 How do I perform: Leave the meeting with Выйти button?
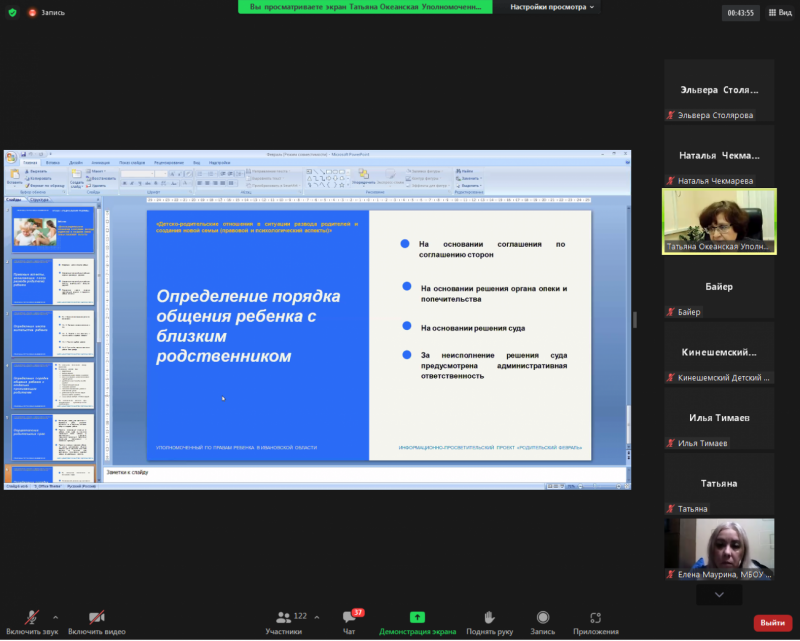(772, 622)
